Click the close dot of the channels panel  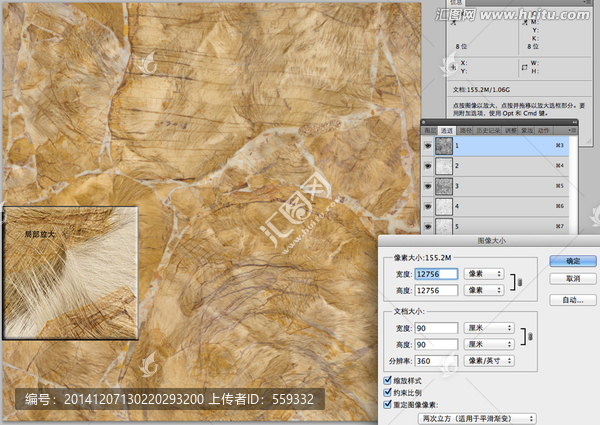click(424, 122)
